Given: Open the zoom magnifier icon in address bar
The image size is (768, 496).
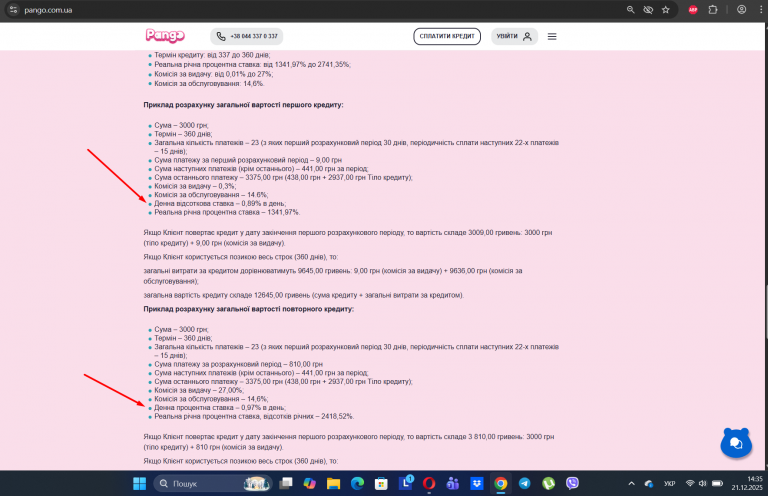Looking at the screenshot, I should (x=630, y=10).
